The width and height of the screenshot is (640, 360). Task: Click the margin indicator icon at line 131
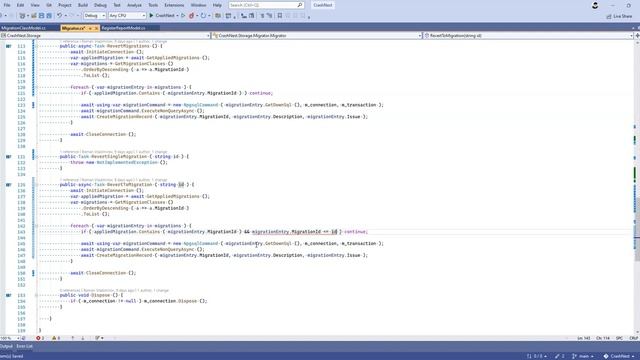8,157
